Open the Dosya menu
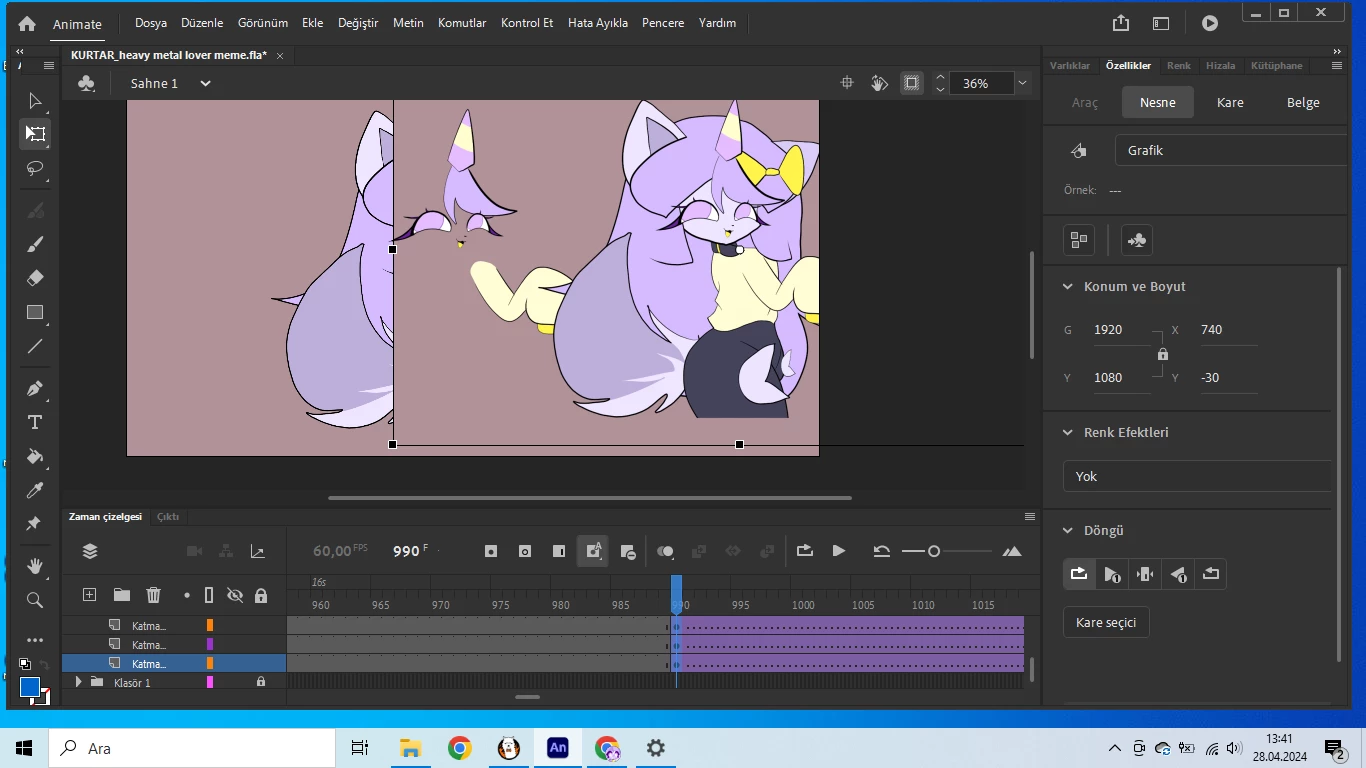 pyautogui.click(x=151, y=23)
